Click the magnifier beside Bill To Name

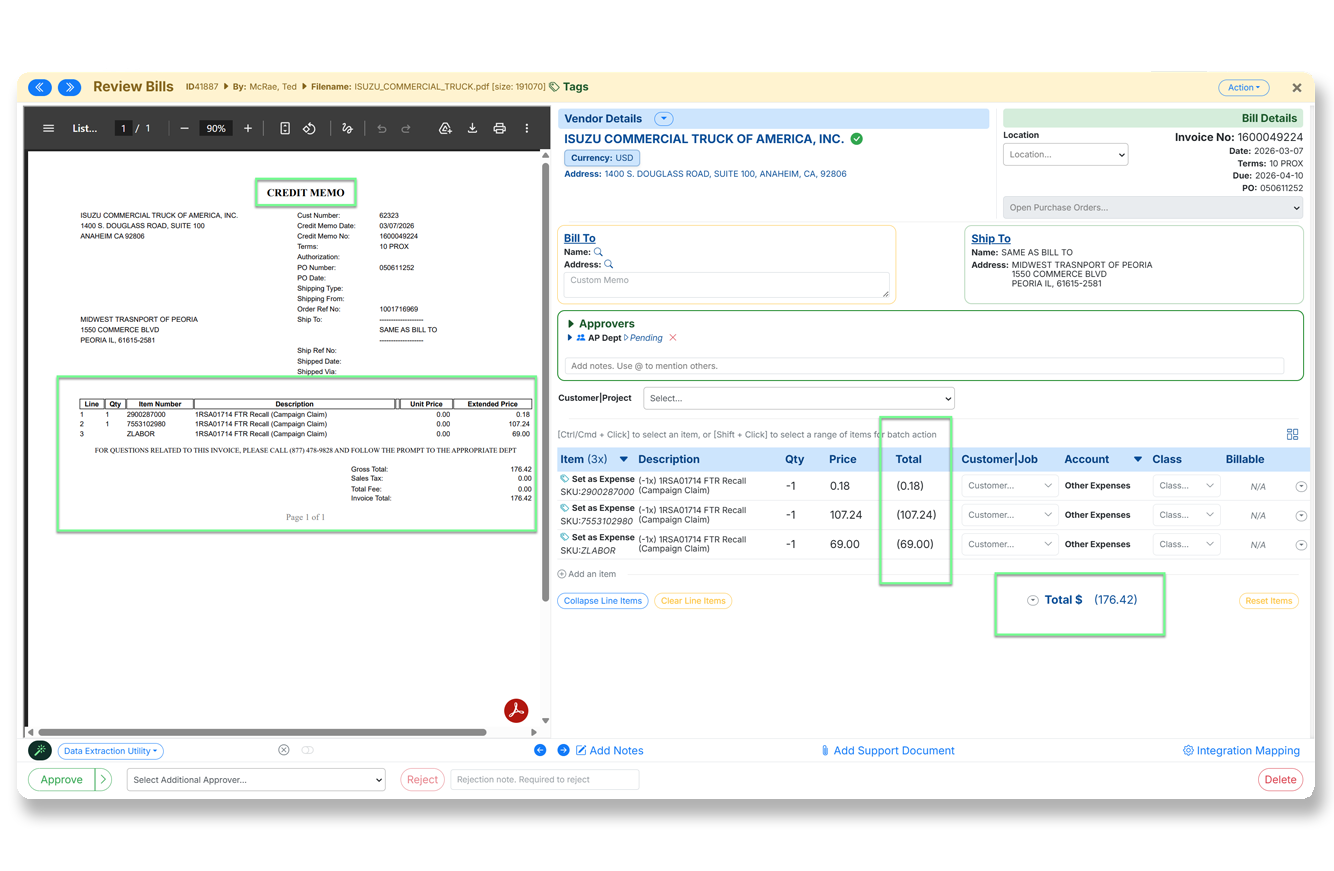tap(598, 252)
